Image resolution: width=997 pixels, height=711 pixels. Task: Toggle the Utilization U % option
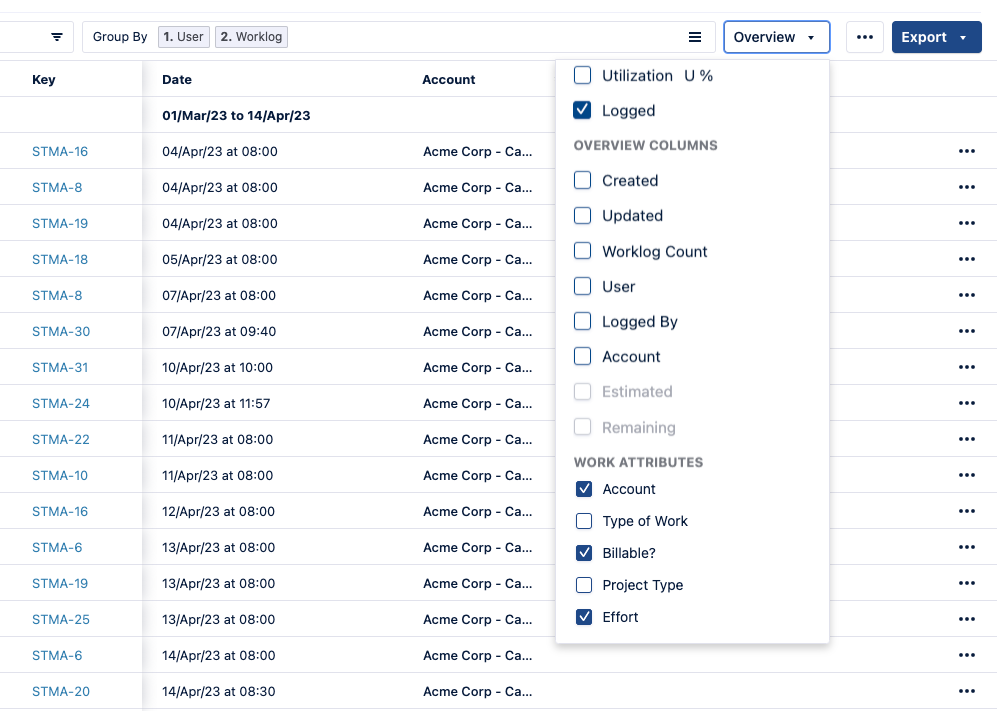point(583,76)
